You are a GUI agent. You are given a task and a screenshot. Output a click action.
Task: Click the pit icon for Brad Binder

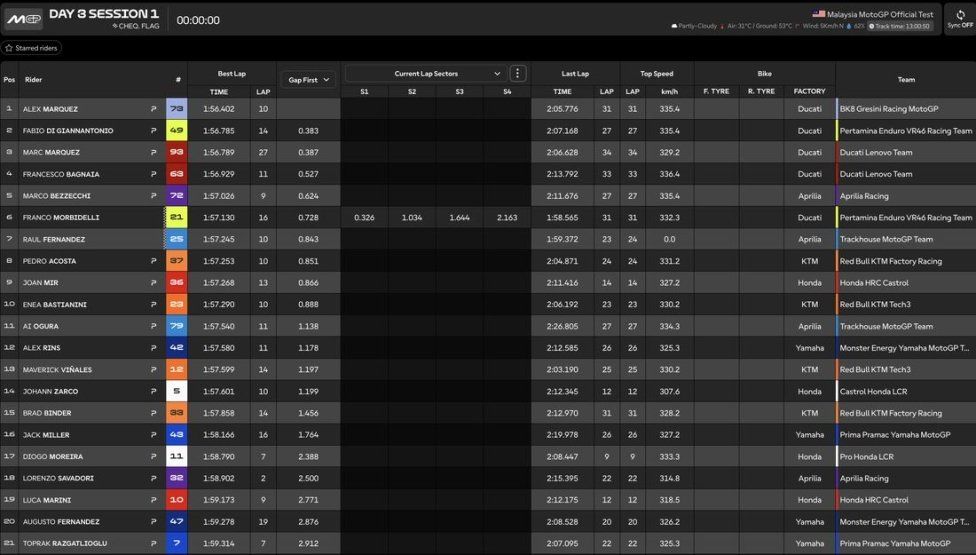153,413
